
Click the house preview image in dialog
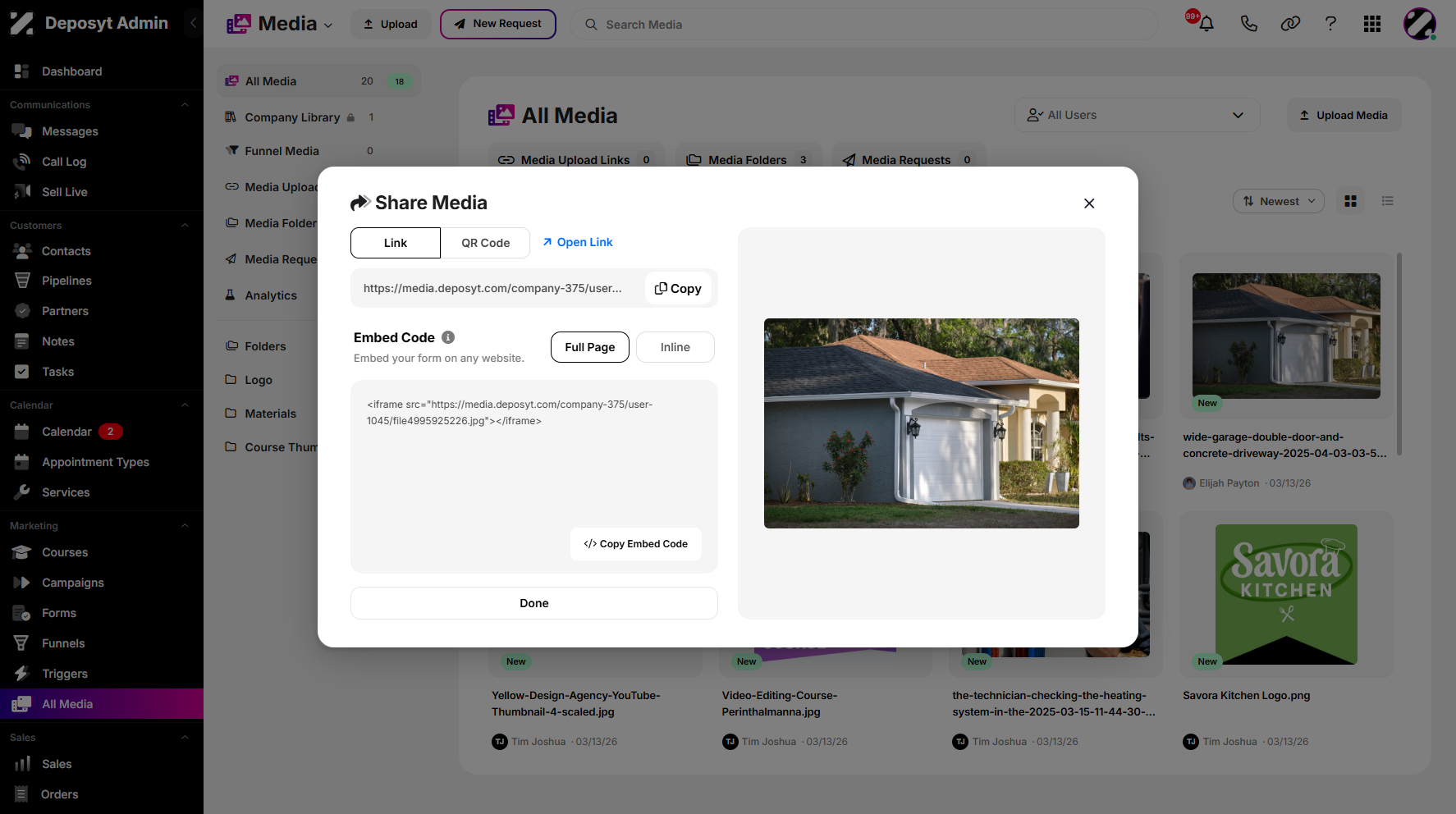coord(922,423)
